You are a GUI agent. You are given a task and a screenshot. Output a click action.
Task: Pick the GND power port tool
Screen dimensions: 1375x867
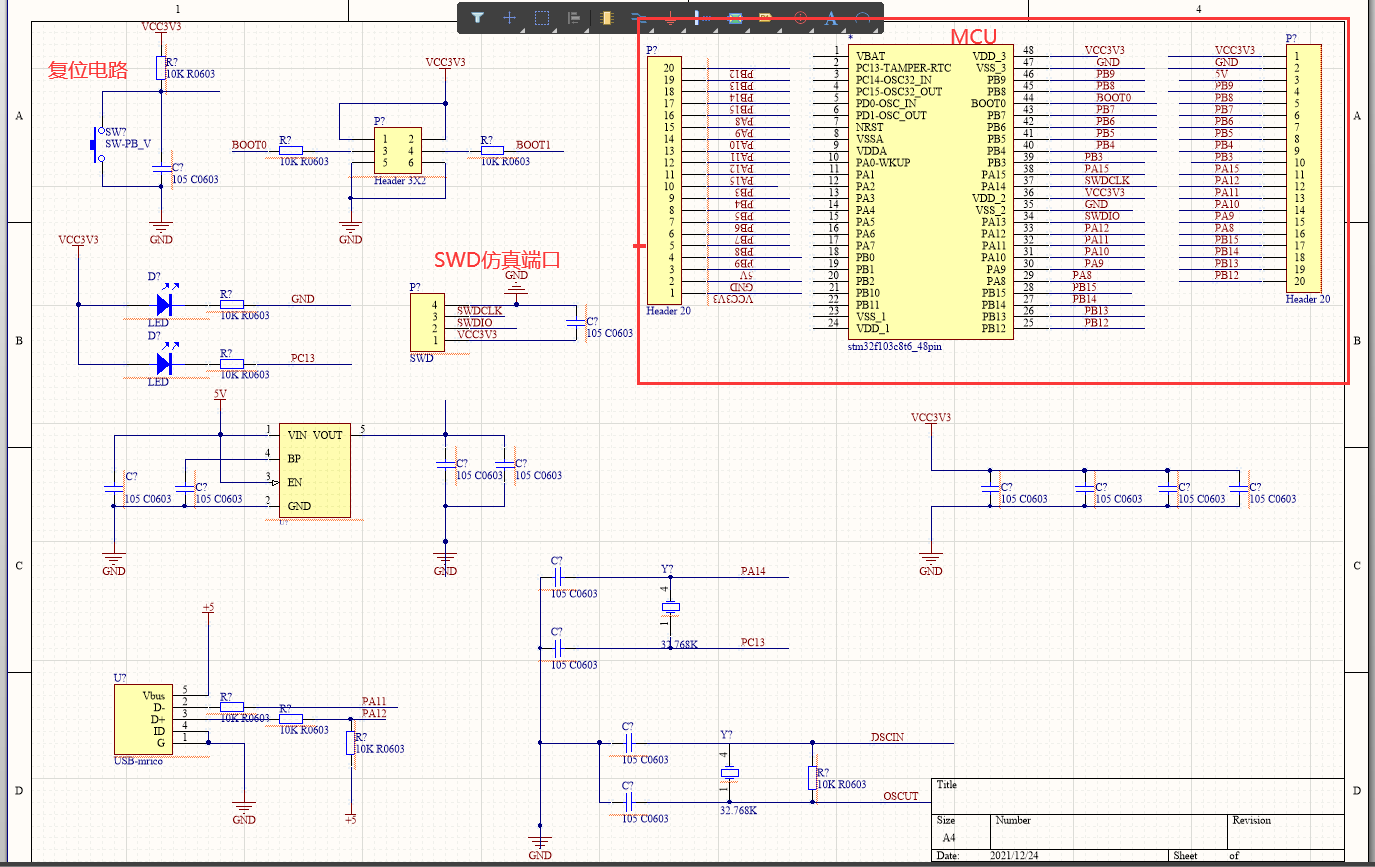pos(671,17)
